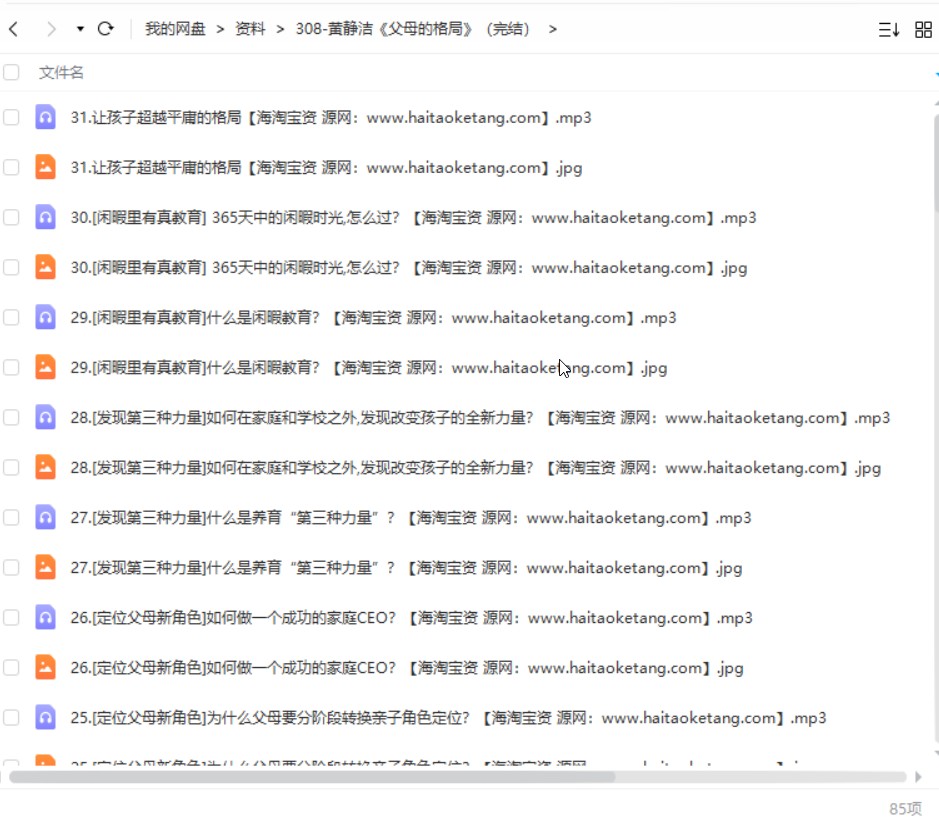Go back to the previous folder
Image resolution: width=939 pixels, height=821 pixels.
14,29
